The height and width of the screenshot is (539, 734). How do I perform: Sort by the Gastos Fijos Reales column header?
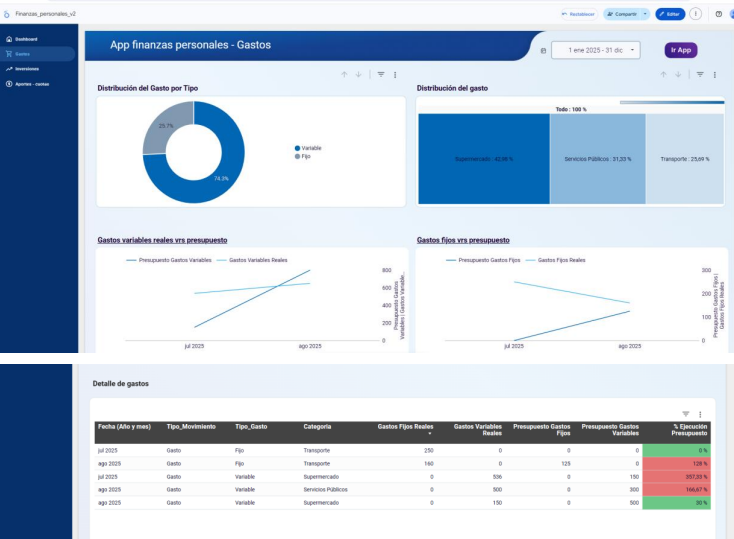405,429
